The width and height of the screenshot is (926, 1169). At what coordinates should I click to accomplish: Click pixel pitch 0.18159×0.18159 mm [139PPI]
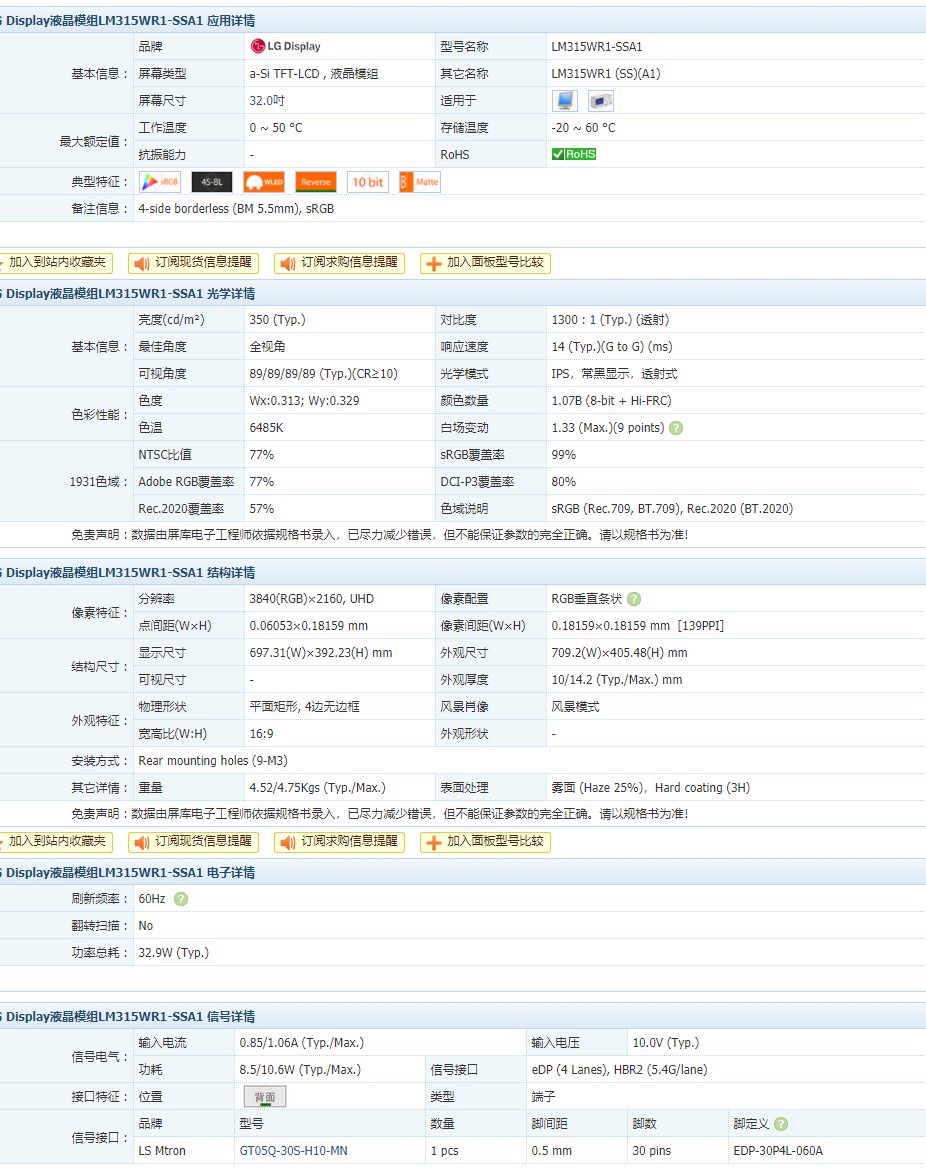click(637, 626)
